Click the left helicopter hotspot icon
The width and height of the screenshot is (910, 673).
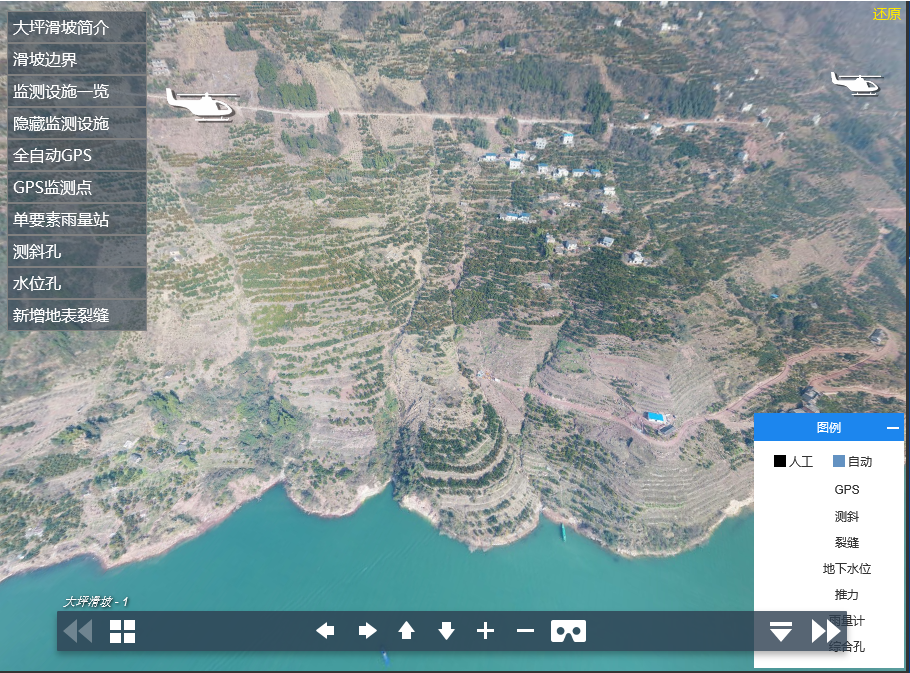(x=201, y=104)
